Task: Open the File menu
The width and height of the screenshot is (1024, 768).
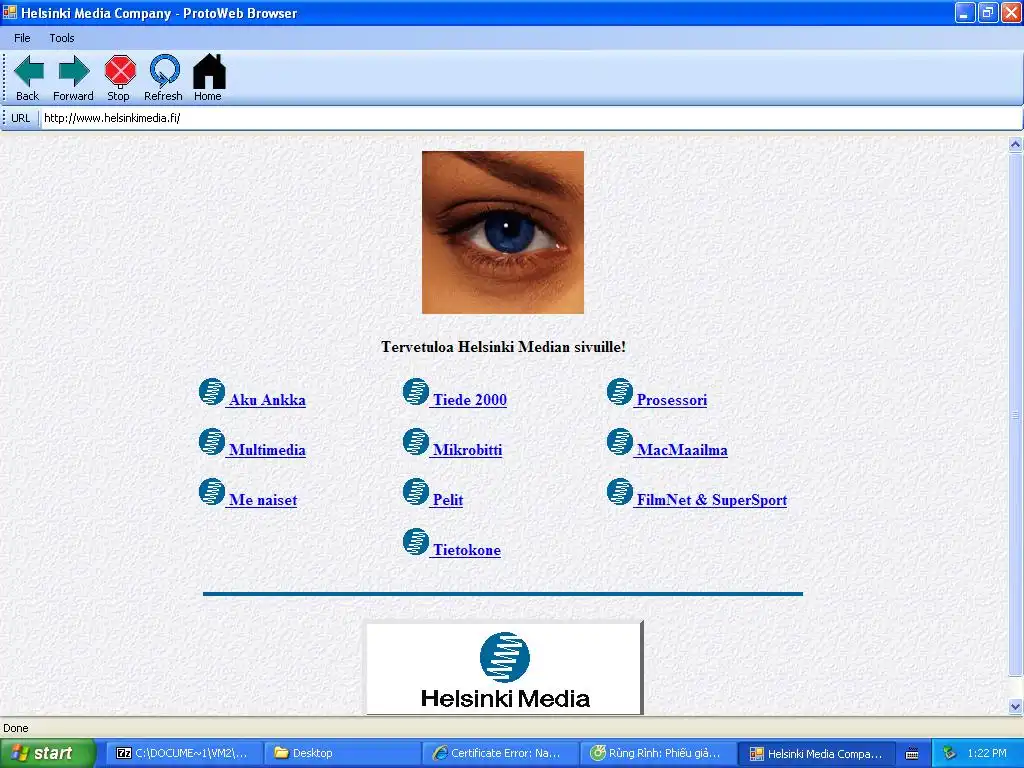Action: [x=22, y=38]
